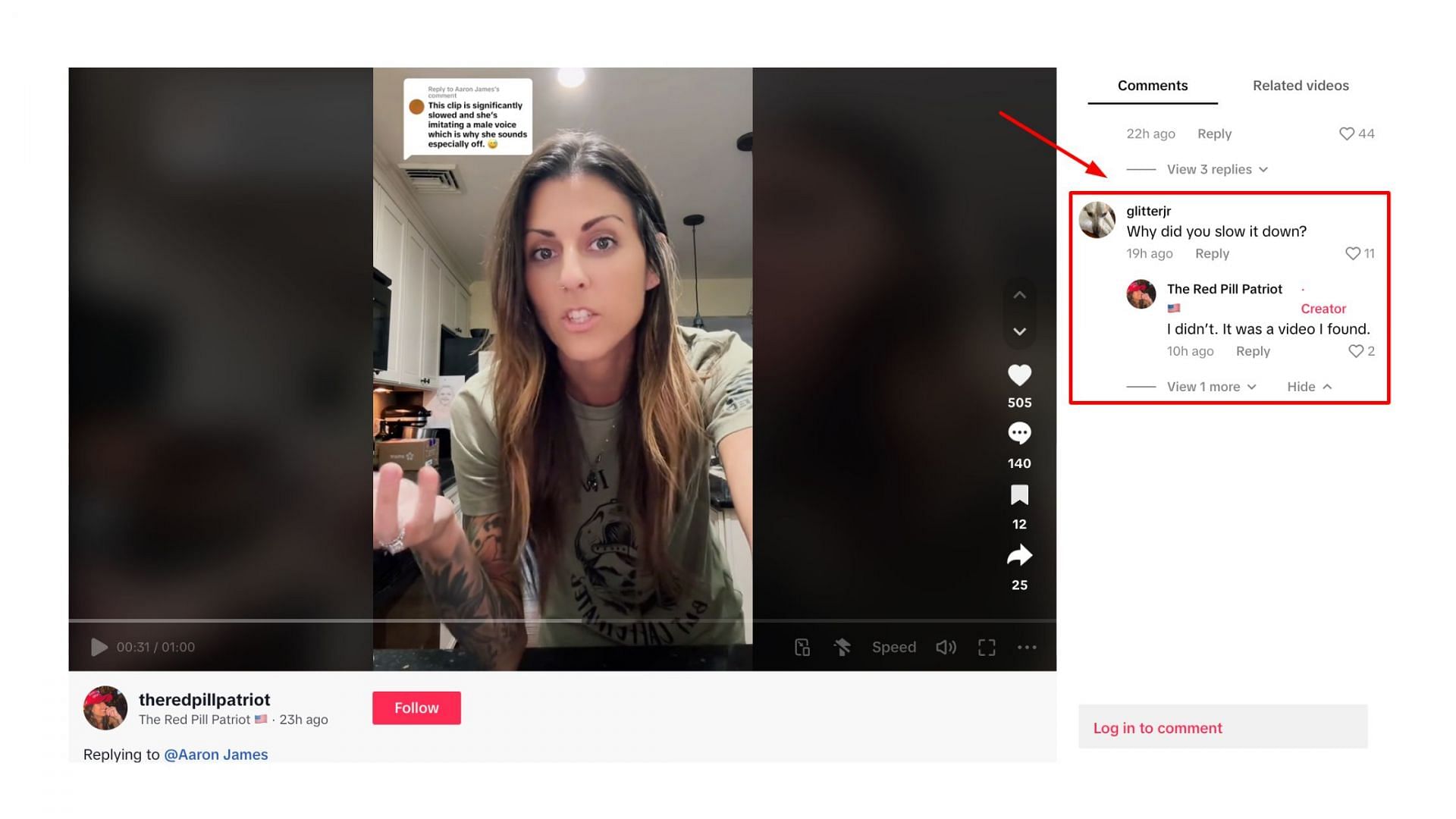Click the fullscreen expand icon
This screenshot has width=1456, height=819.
click(987, 647)
